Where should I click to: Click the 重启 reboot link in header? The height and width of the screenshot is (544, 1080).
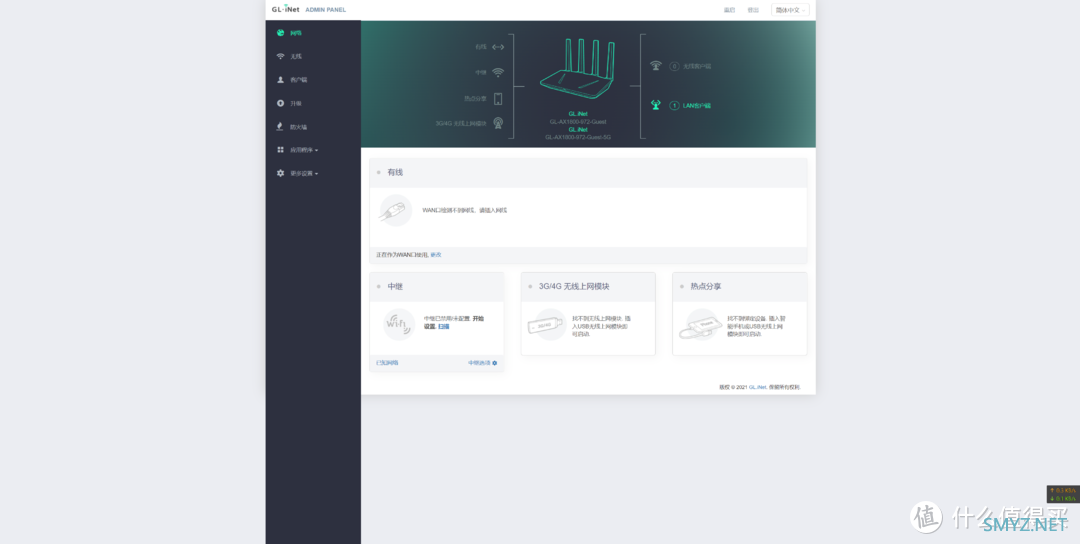729,10
